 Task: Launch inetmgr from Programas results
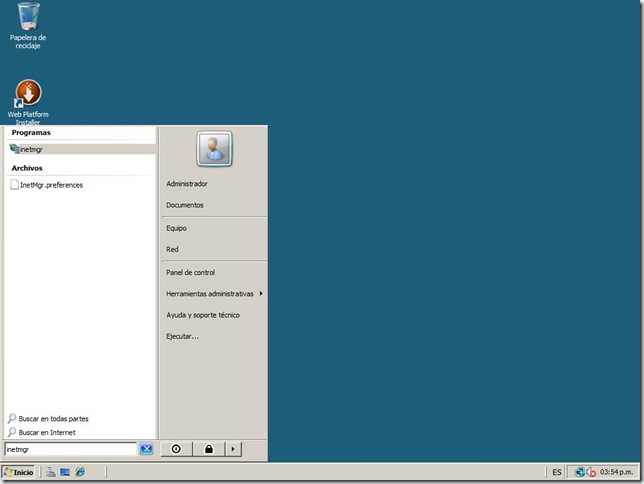point(81,149)
